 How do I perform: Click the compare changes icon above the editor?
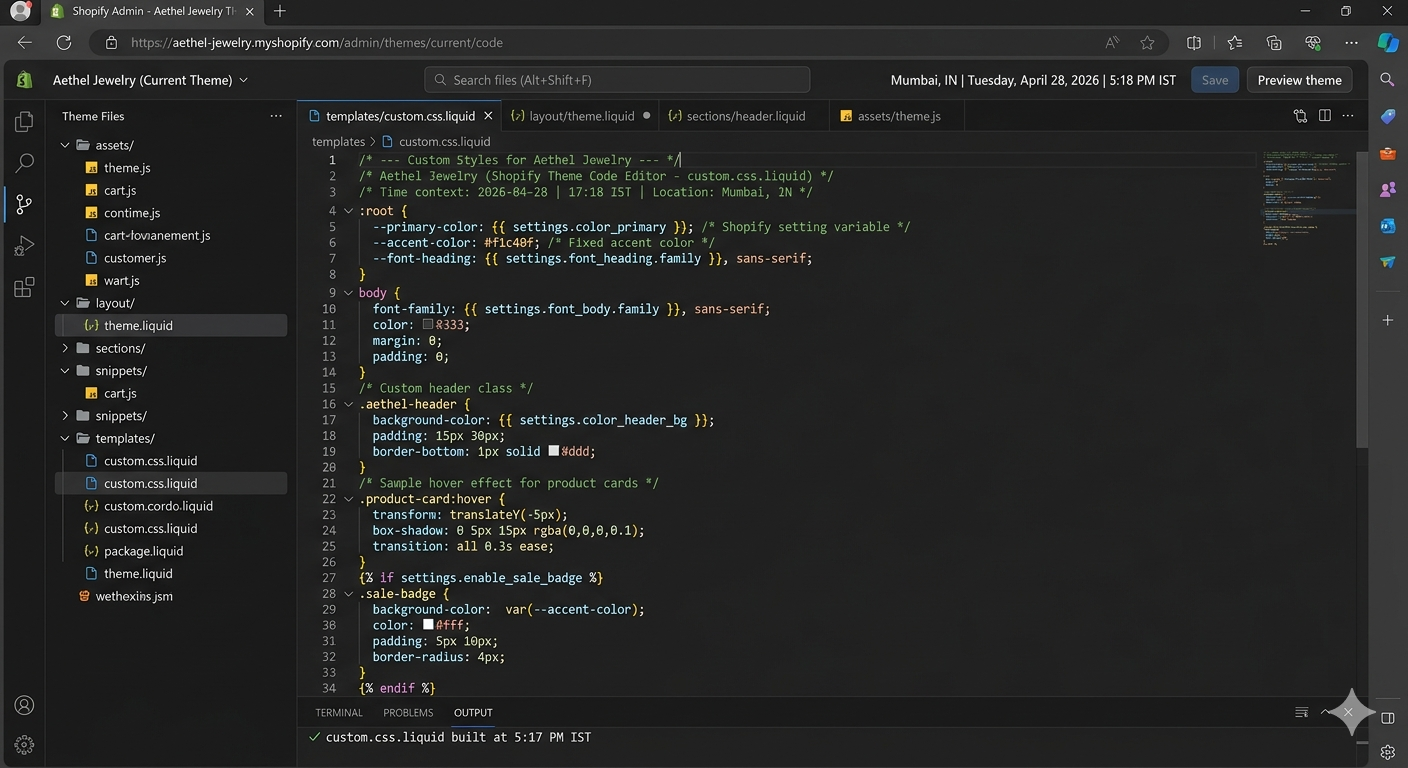pos(1300,116)
